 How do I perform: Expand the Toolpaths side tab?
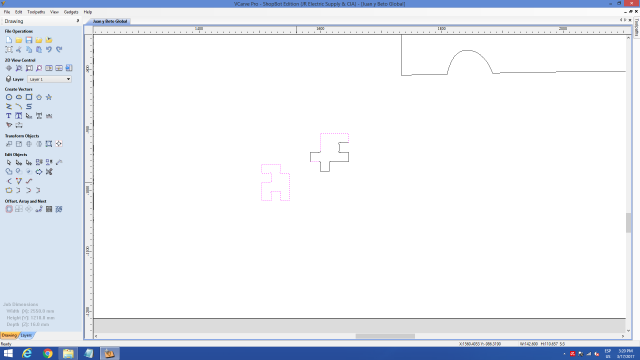[636, 28]
